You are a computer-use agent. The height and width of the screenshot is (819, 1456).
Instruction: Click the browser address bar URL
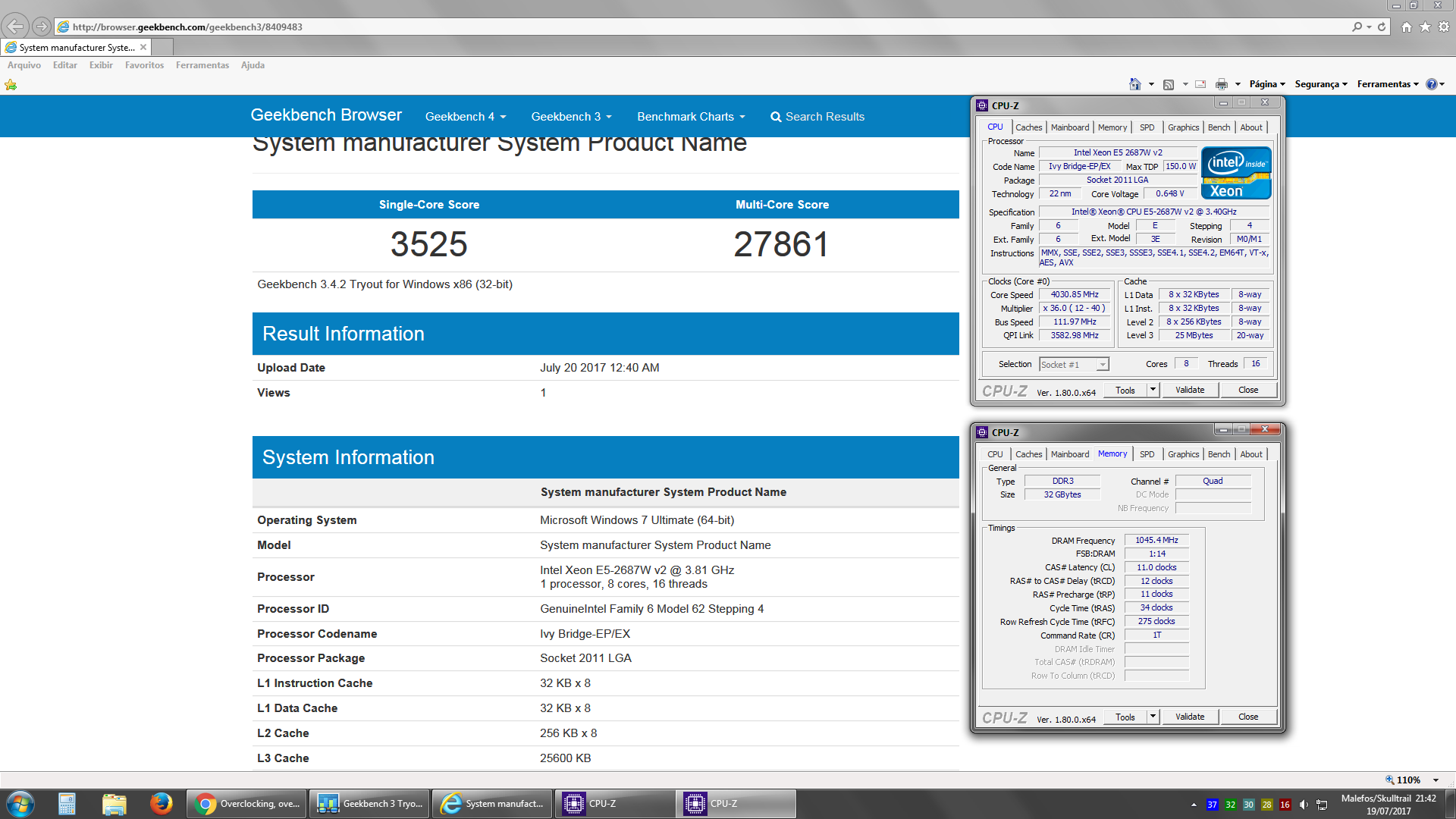[x=187, y=27]
